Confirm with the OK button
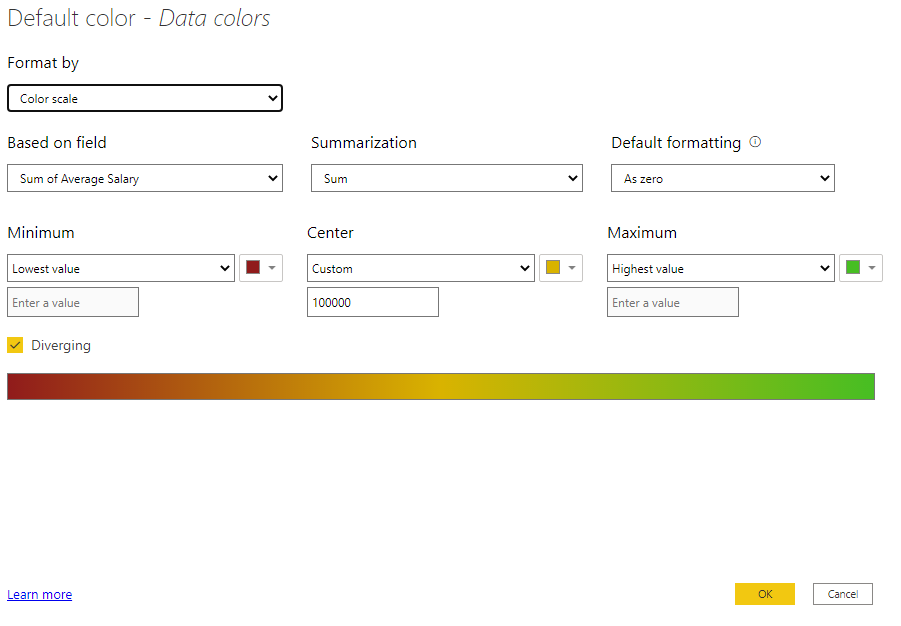 [765, 594]
